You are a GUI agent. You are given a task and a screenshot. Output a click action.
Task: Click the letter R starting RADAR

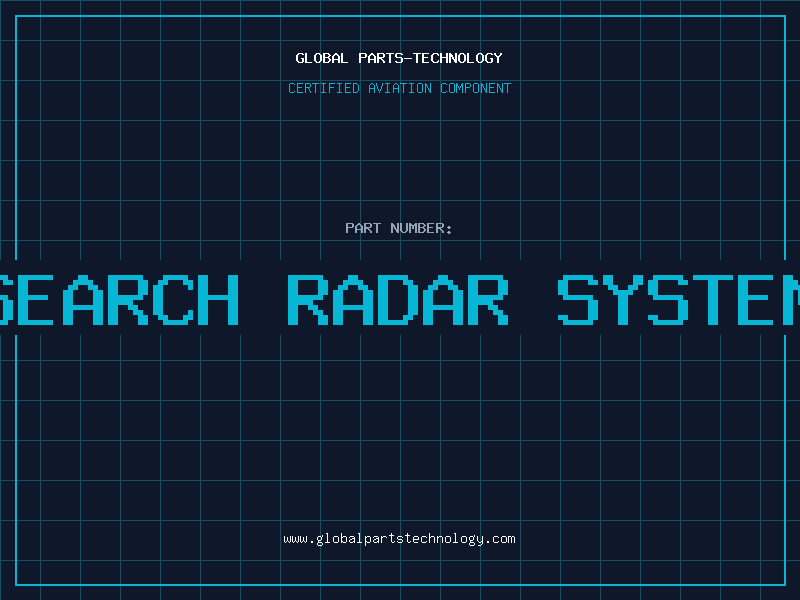tap(310, 299)
